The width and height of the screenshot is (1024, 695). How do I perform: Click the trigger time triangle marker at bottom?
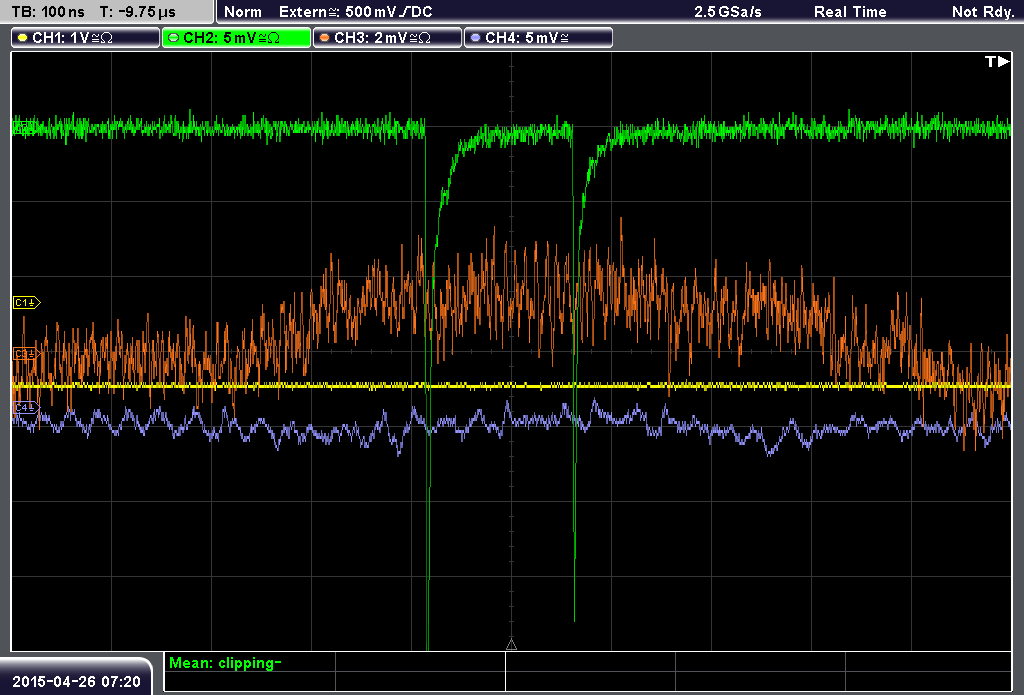[x=511, y=645]
